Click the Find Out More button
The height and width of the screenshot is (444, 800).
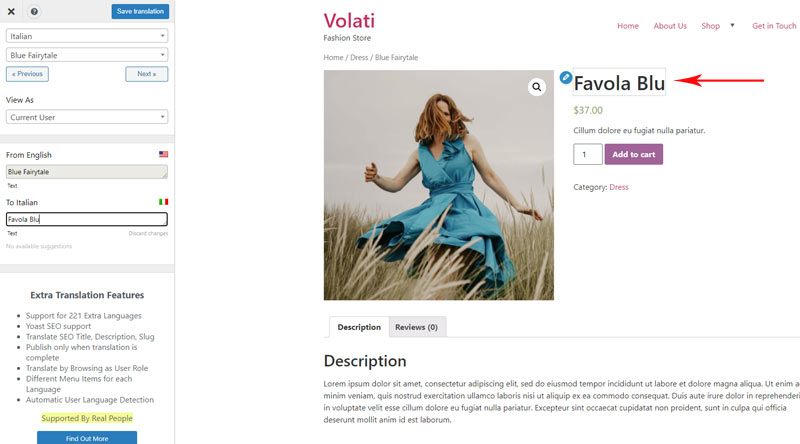[x=87, y=438]
